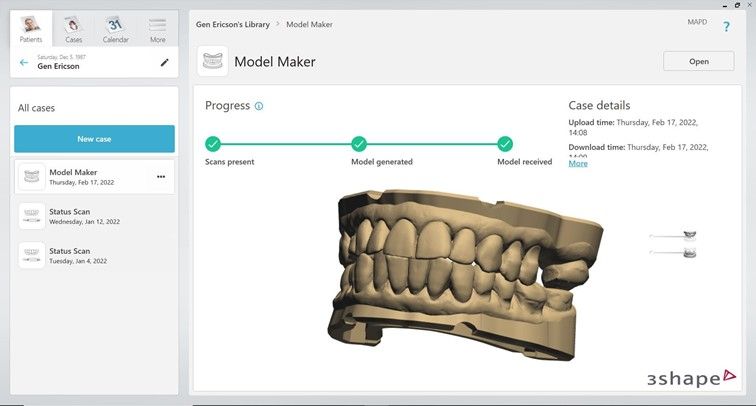Expand case details with More link
Image resolution: width=756 pixels, height=406 pixels.
coord(578,163)
